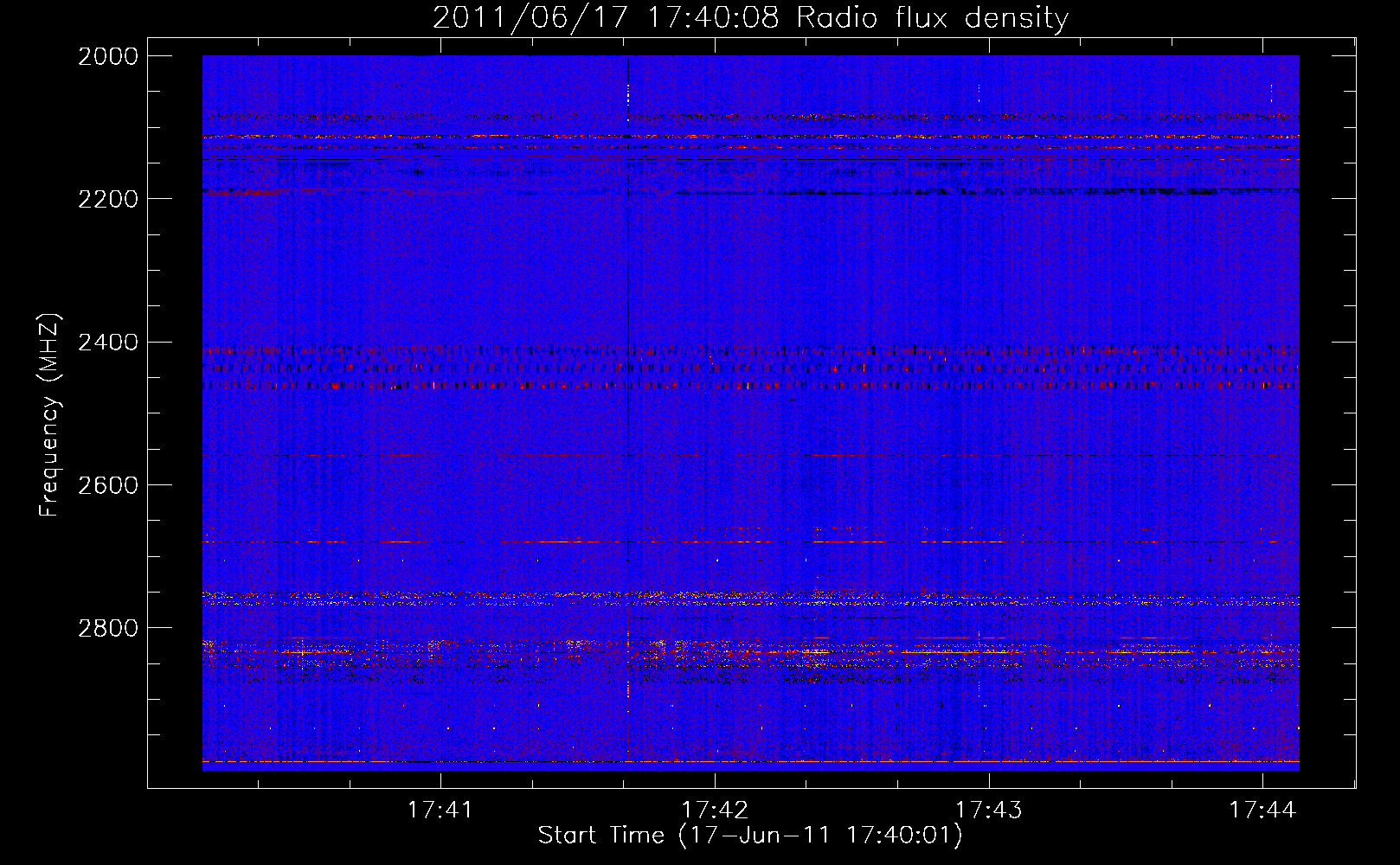Viewport: 1400px width, 865px height.
Task: Click the 2200 frequency tick label
Action: 108,199
